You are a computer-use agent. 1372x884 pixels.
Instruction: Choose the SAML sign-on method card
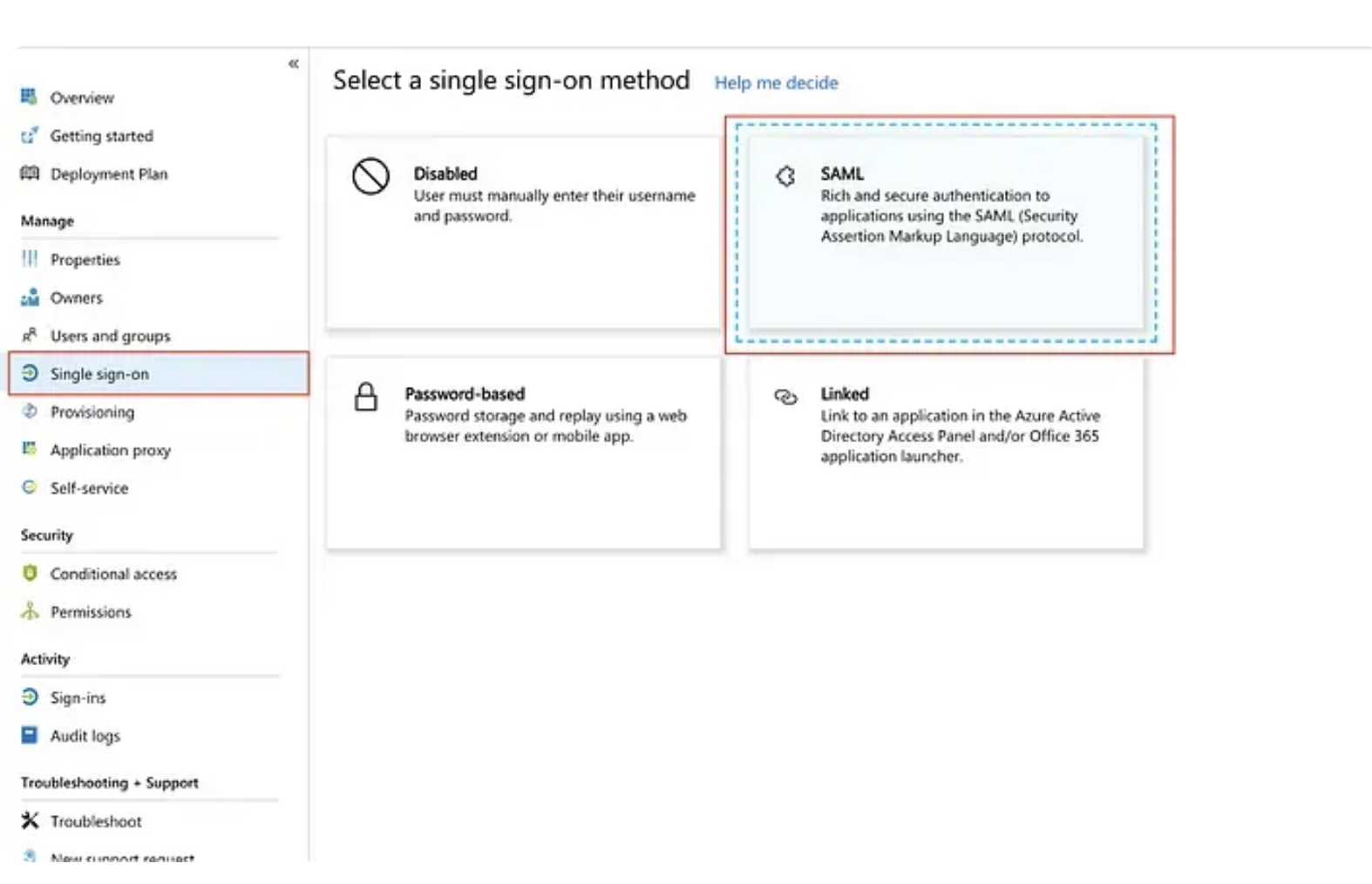coord(947,232)
